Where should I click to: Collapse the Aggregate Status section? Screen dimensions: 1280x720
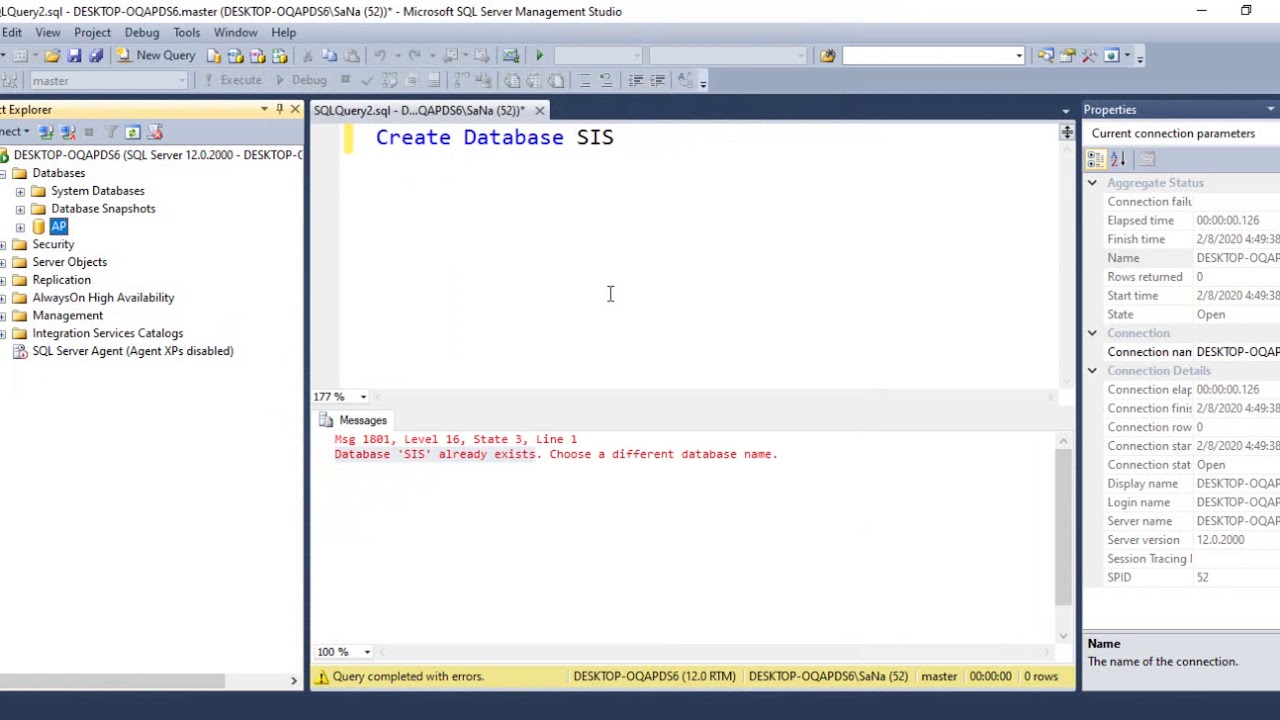(x=1092, y=183)
